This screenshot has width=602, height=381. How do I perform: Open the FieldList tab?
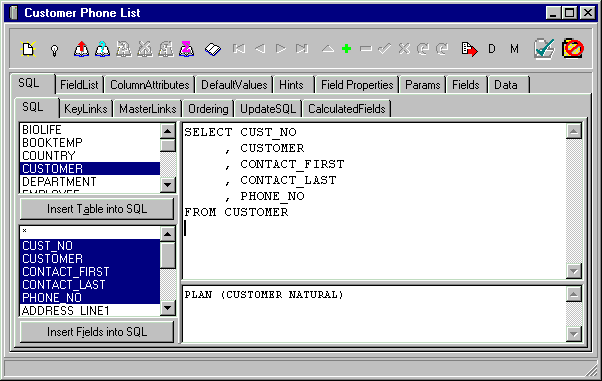pyautogui.click(x=79, y=85)
